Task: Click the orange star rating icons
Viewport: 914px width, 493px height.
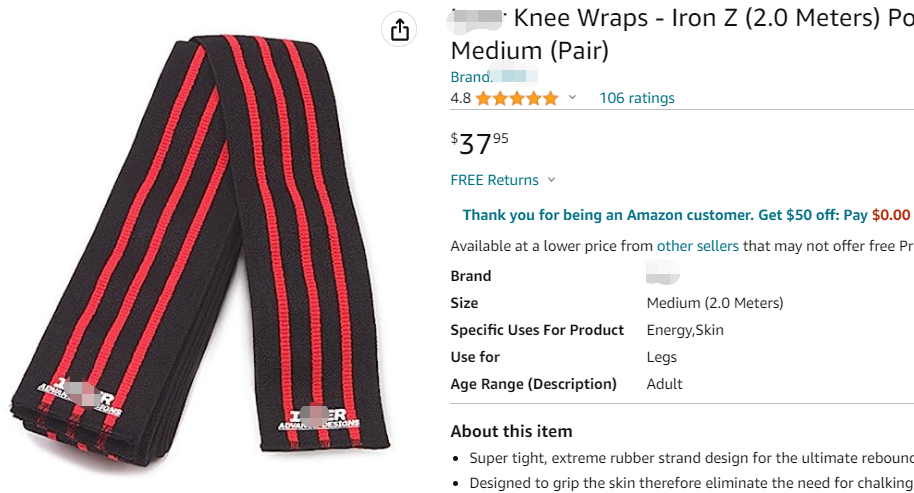Action: (516, 98)
